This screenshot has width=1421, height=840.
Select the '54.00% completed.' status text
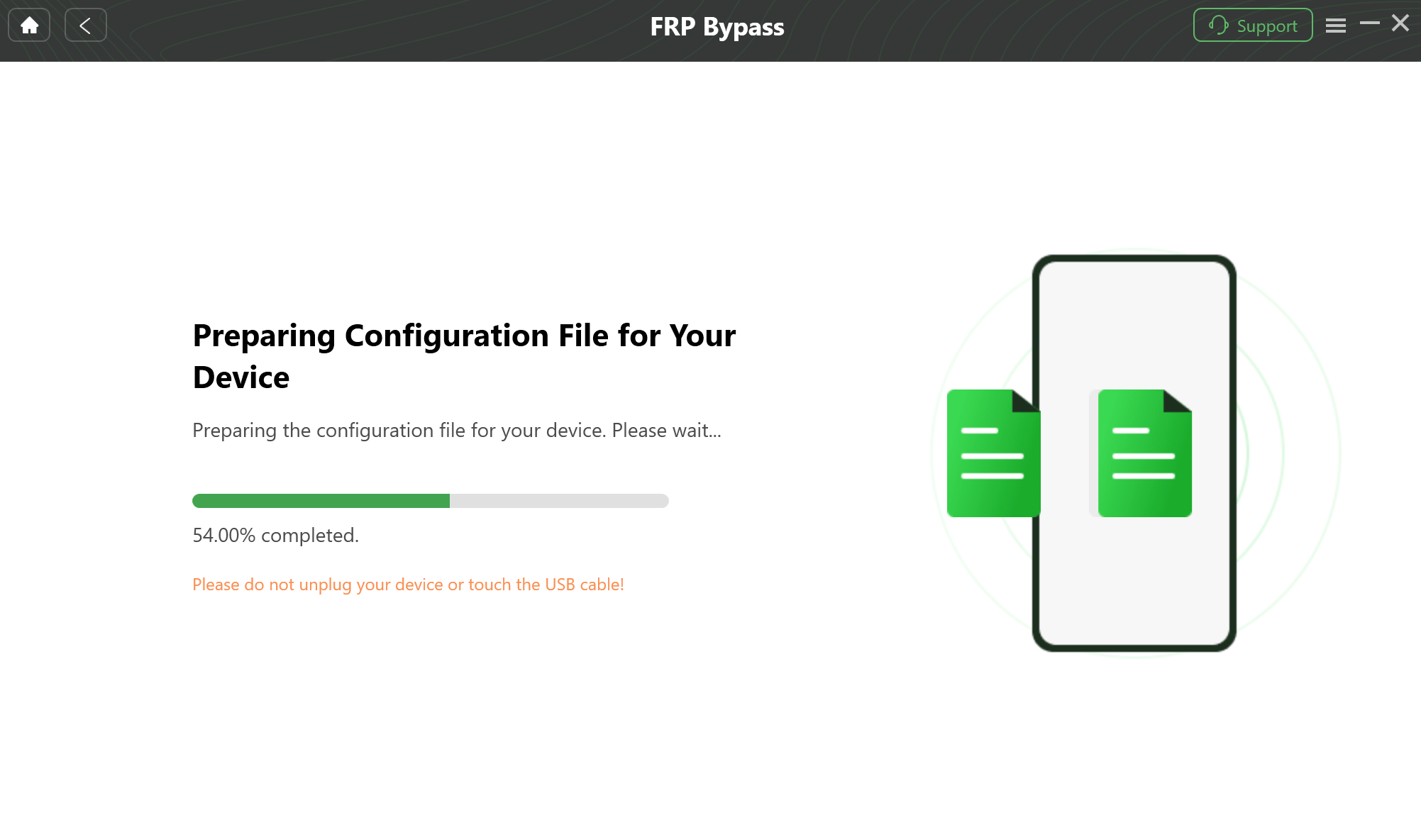(x=275, y=535)
